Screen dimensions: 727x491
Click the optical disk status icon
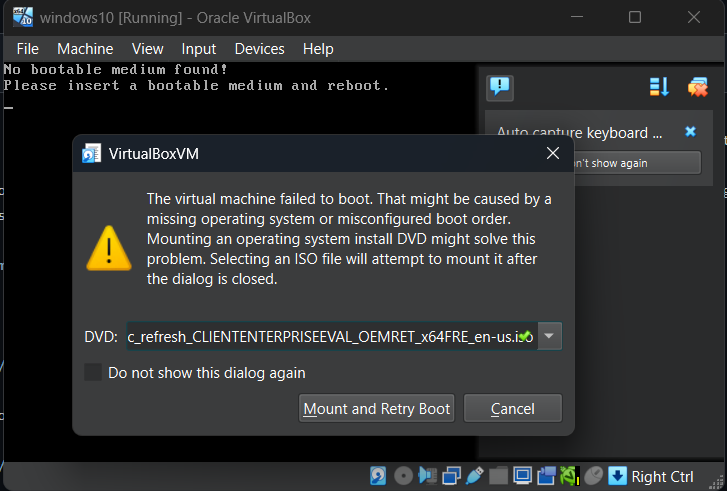point(403,476)
